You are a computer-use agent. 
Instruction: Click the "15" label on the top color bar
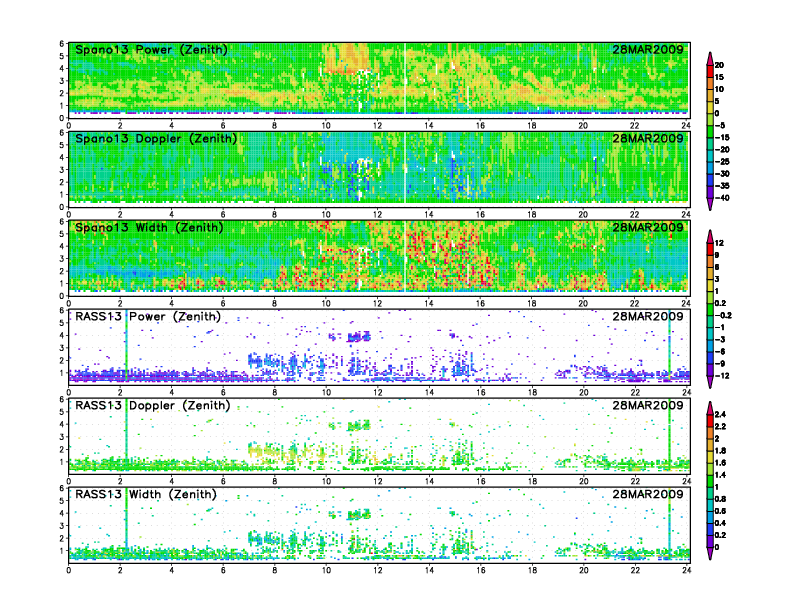point(719,77)
